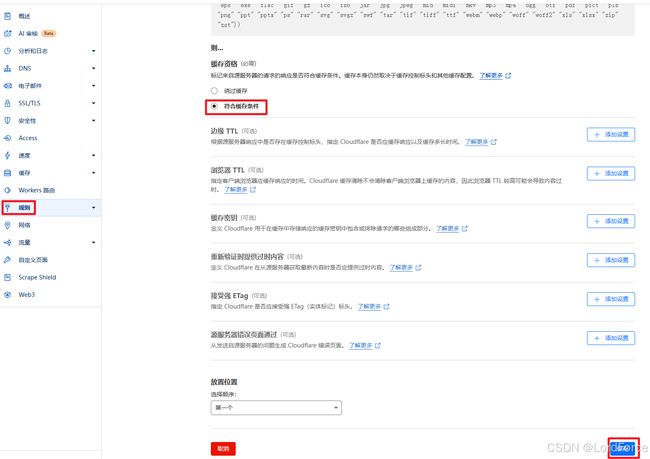Click 添加设置 button for 缓存密钥
650x459 pixels.
611,221
